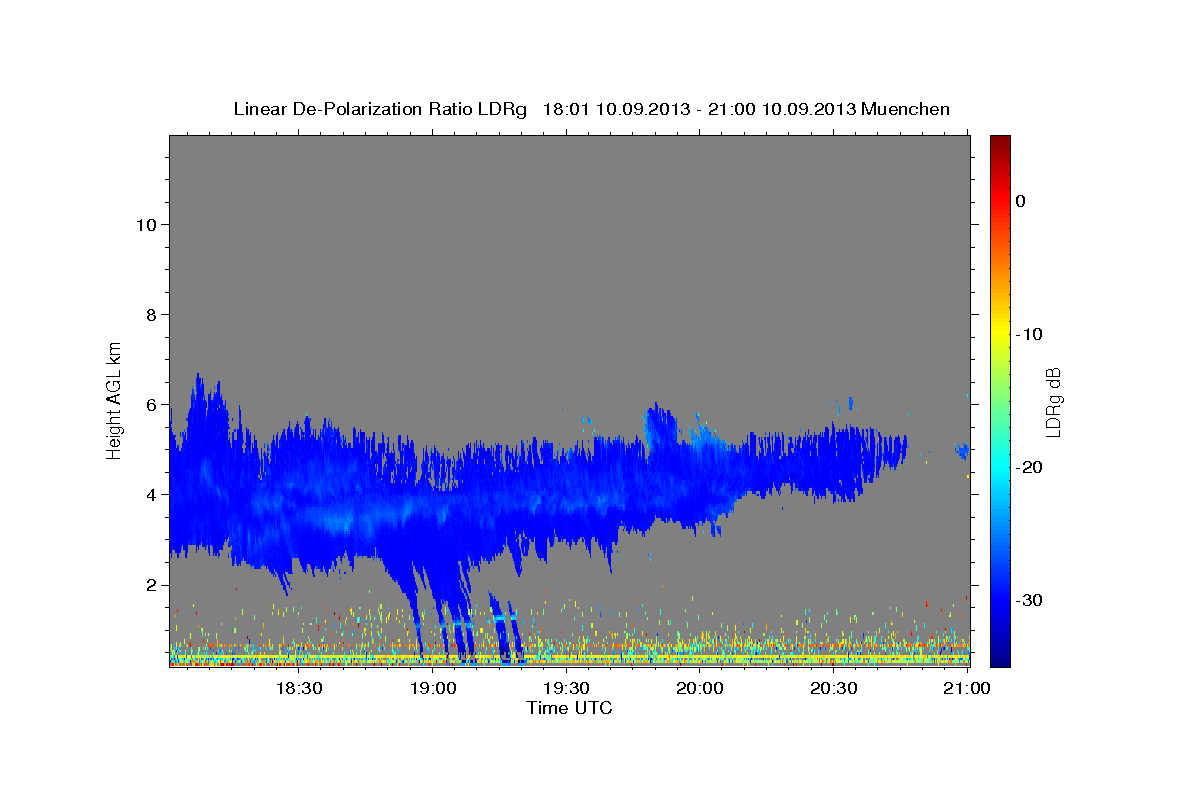Screen dimensions: 1200x800
Task: Click the height tick label 2
Action: pyautogui.click(x=150, y=584)
